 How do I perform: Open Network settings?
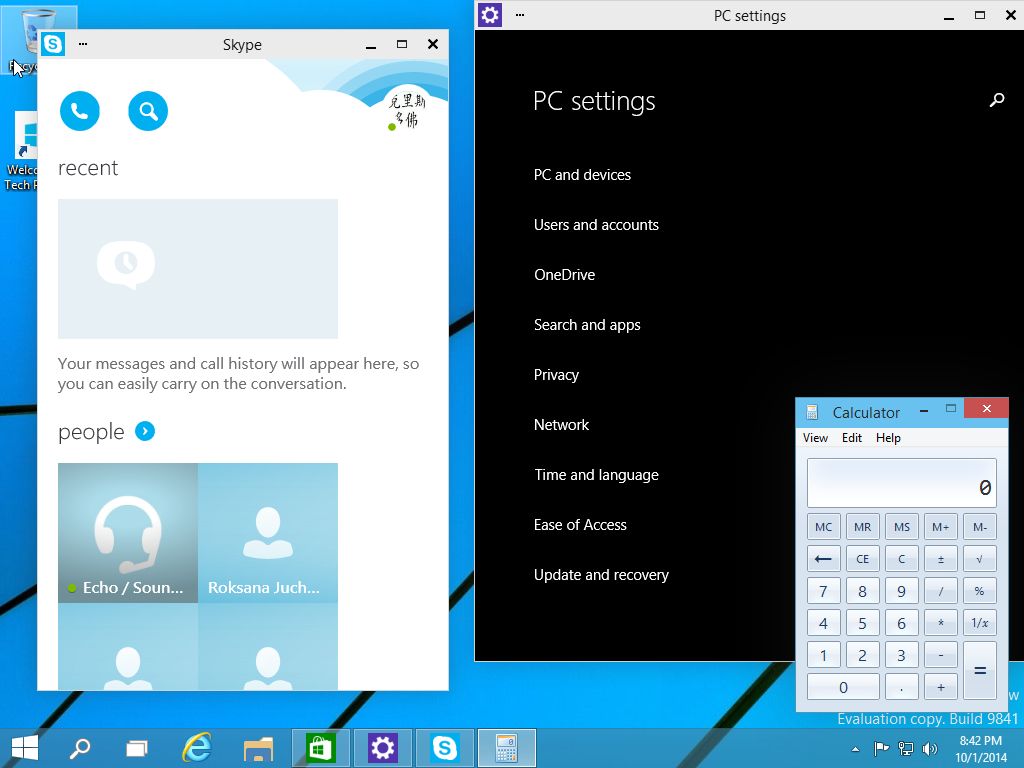pos(561,425)
